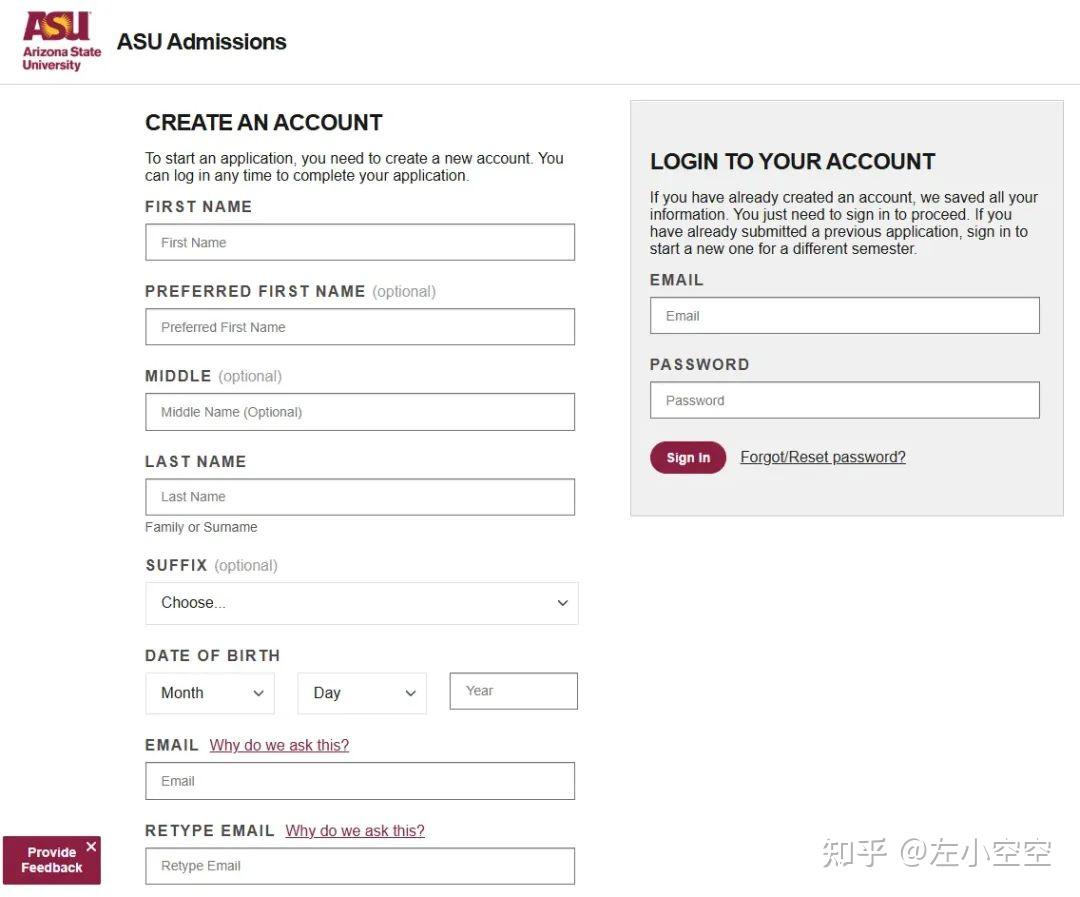This screenshot has width=1080, height=897.
Task: Focus the login Password field
Action: (844, 400)
